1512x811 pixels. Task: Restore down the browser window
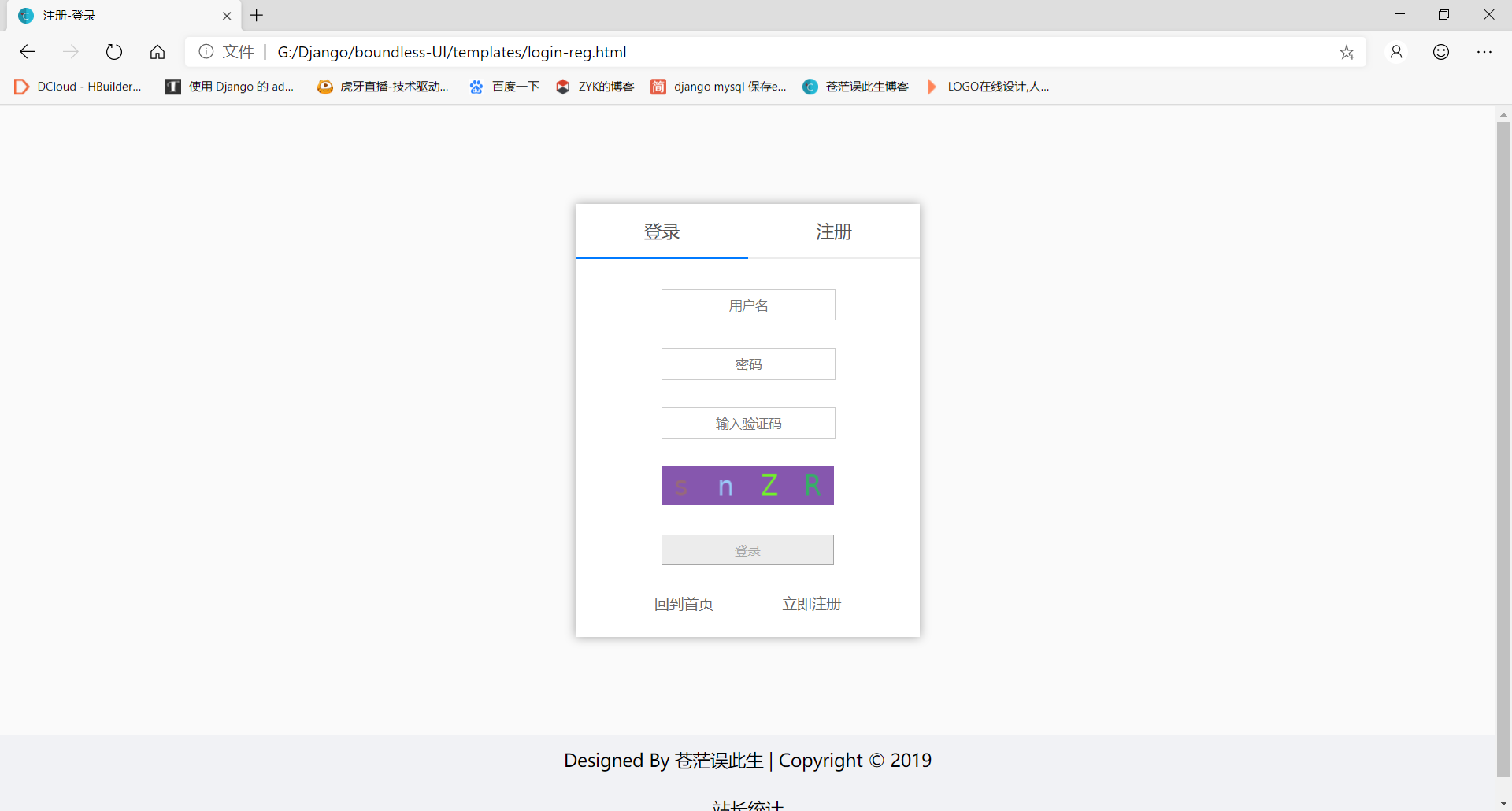coord(1443,15)
